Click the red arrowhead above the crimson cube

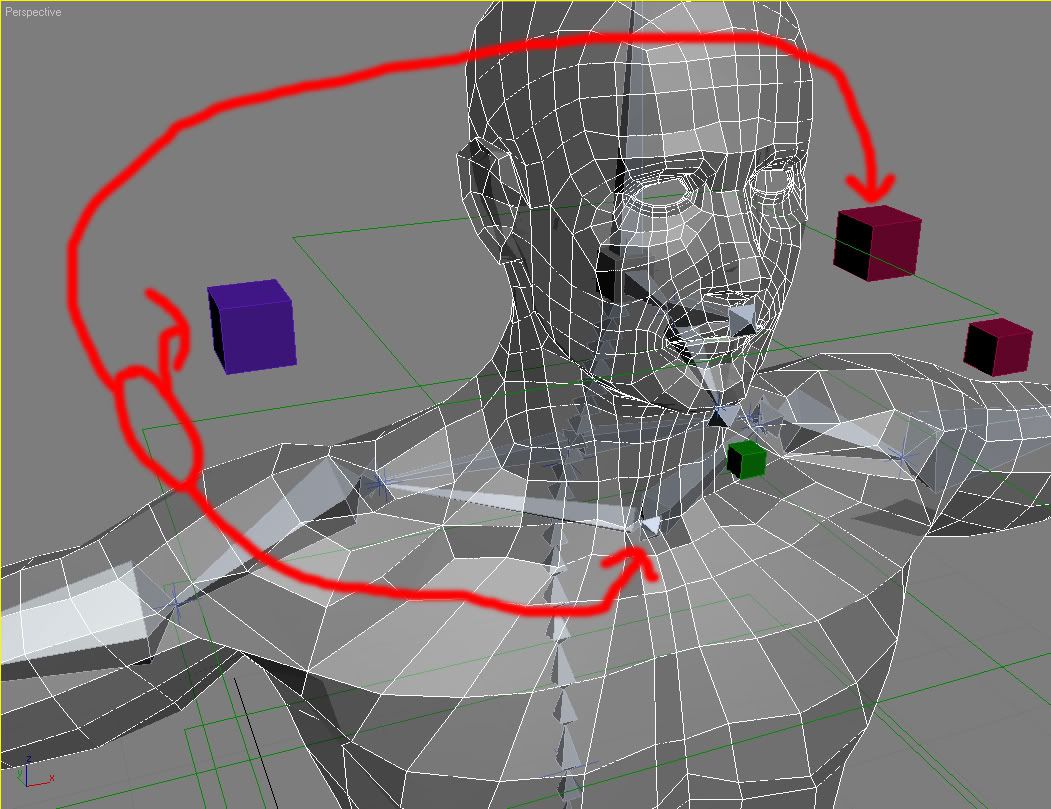pyautogui.click(x=870, y=186)
